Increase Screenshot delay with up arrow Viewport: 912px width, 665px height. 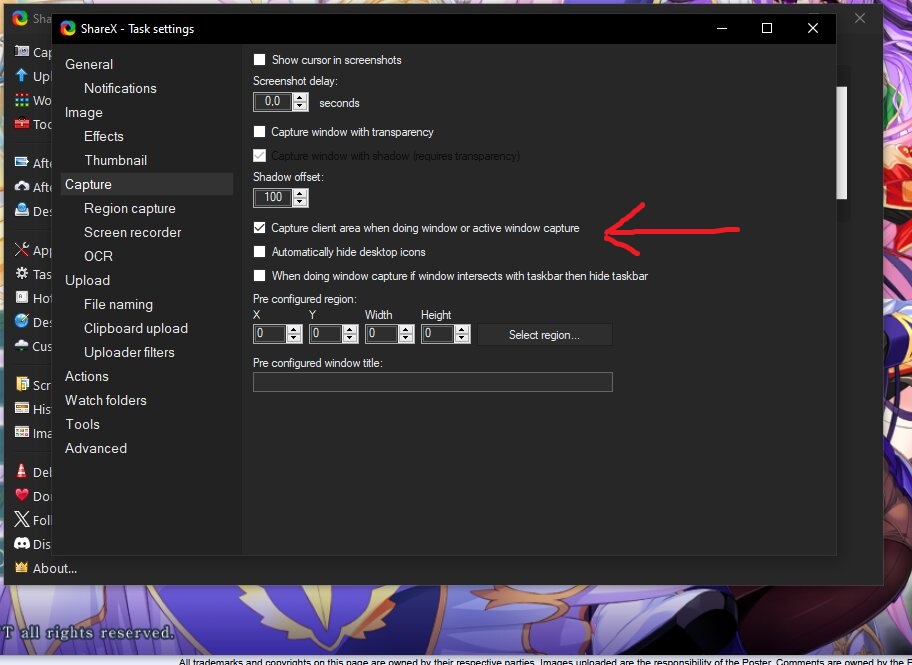coord(300,97)
